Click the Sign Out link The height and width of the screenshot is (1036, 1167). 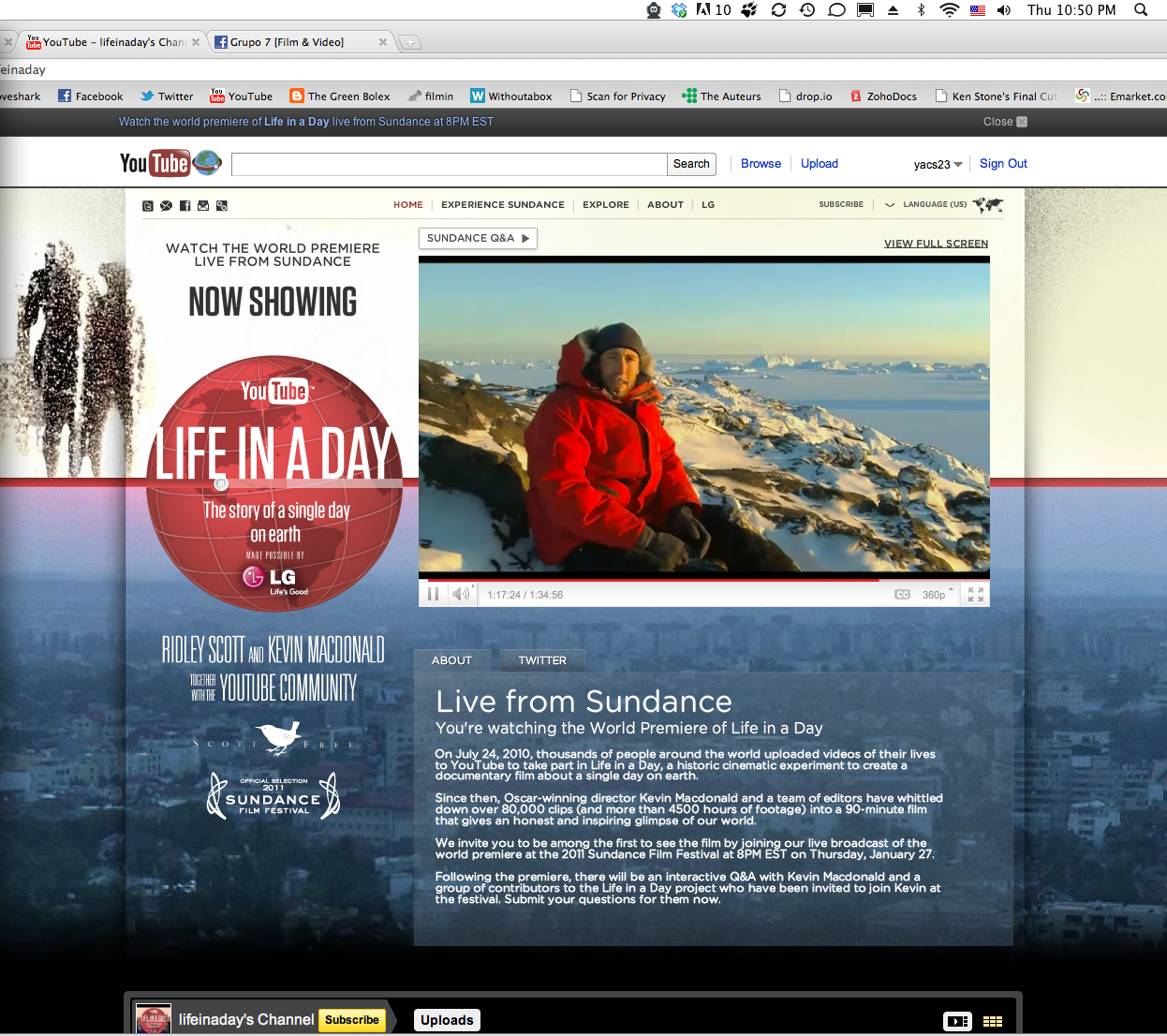[x=1003, y=163]
